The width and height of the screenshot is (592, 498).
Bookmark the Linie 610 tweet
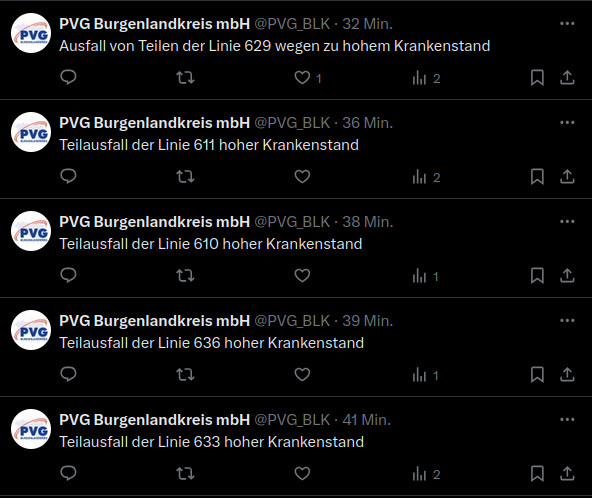pyautogui.click(x=537, y=276)
